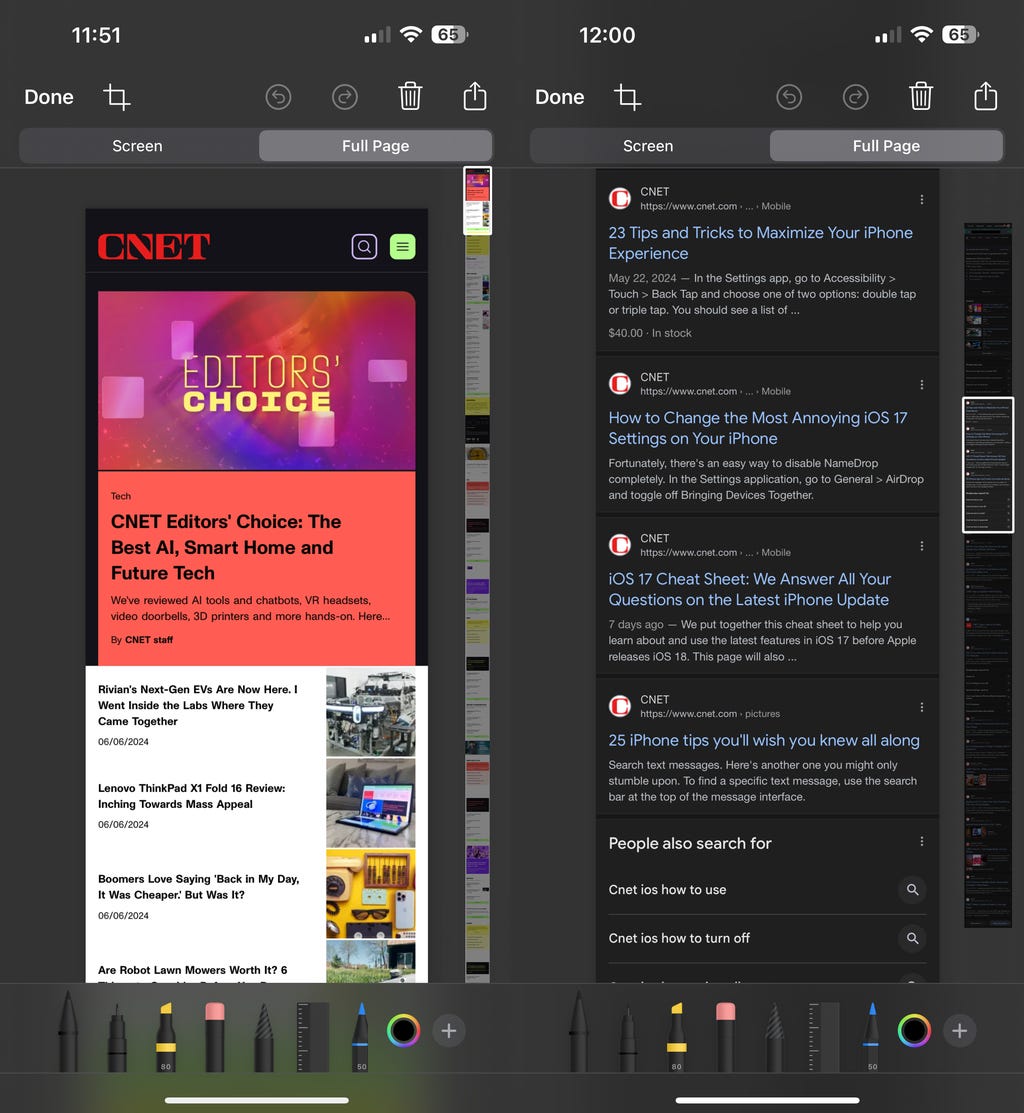
Task: Switch right editor to Screen view
Action: pos(648,146)
